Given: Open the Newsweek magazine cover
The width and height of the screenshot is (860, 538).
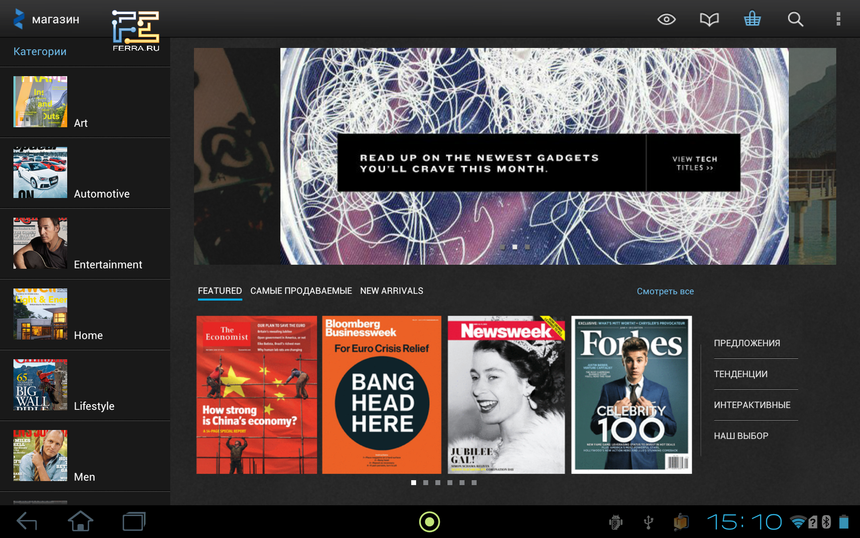Looking at the screenshot, I should [x=506, y=395].
